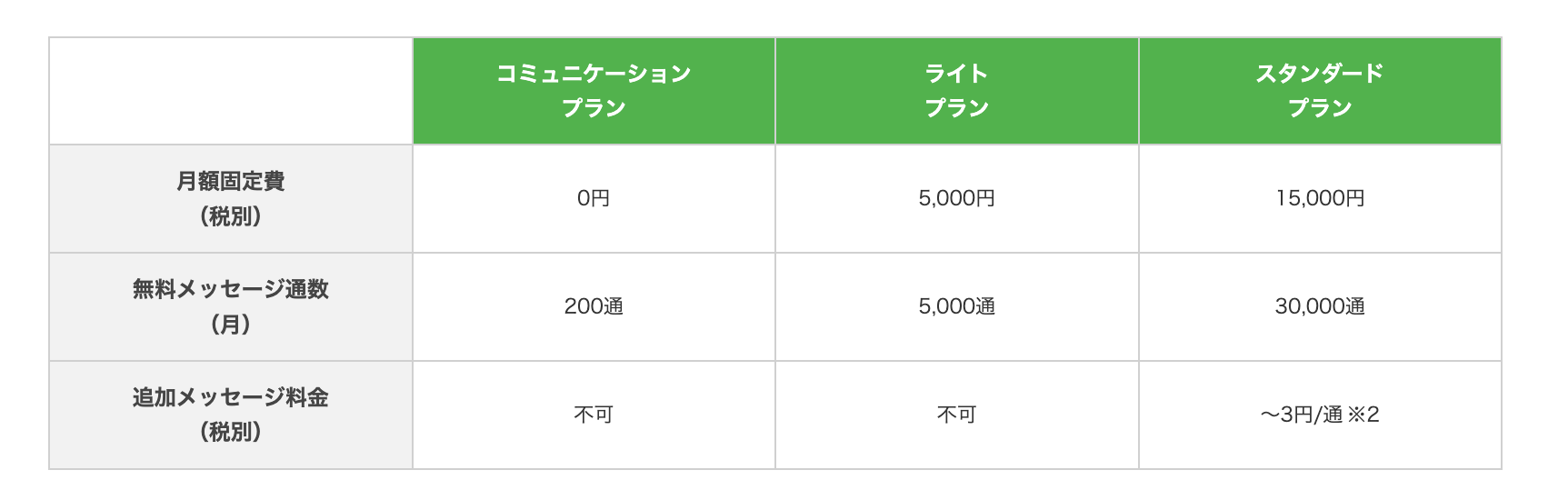Click (税別) below 月額固定費
1568x500 pixels.
[230, 216]
